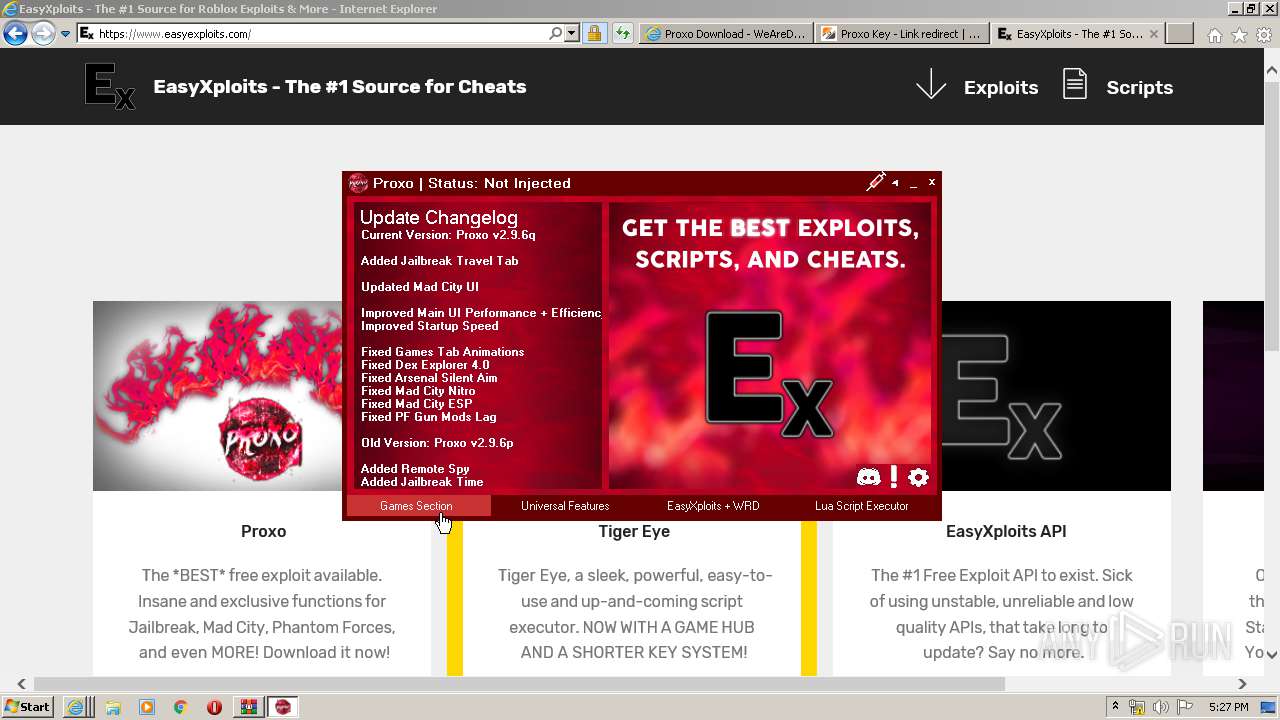The width and height of the screenshot is (1280, 720).
Task: Open the Proxo settings gear
Action: 918,477
